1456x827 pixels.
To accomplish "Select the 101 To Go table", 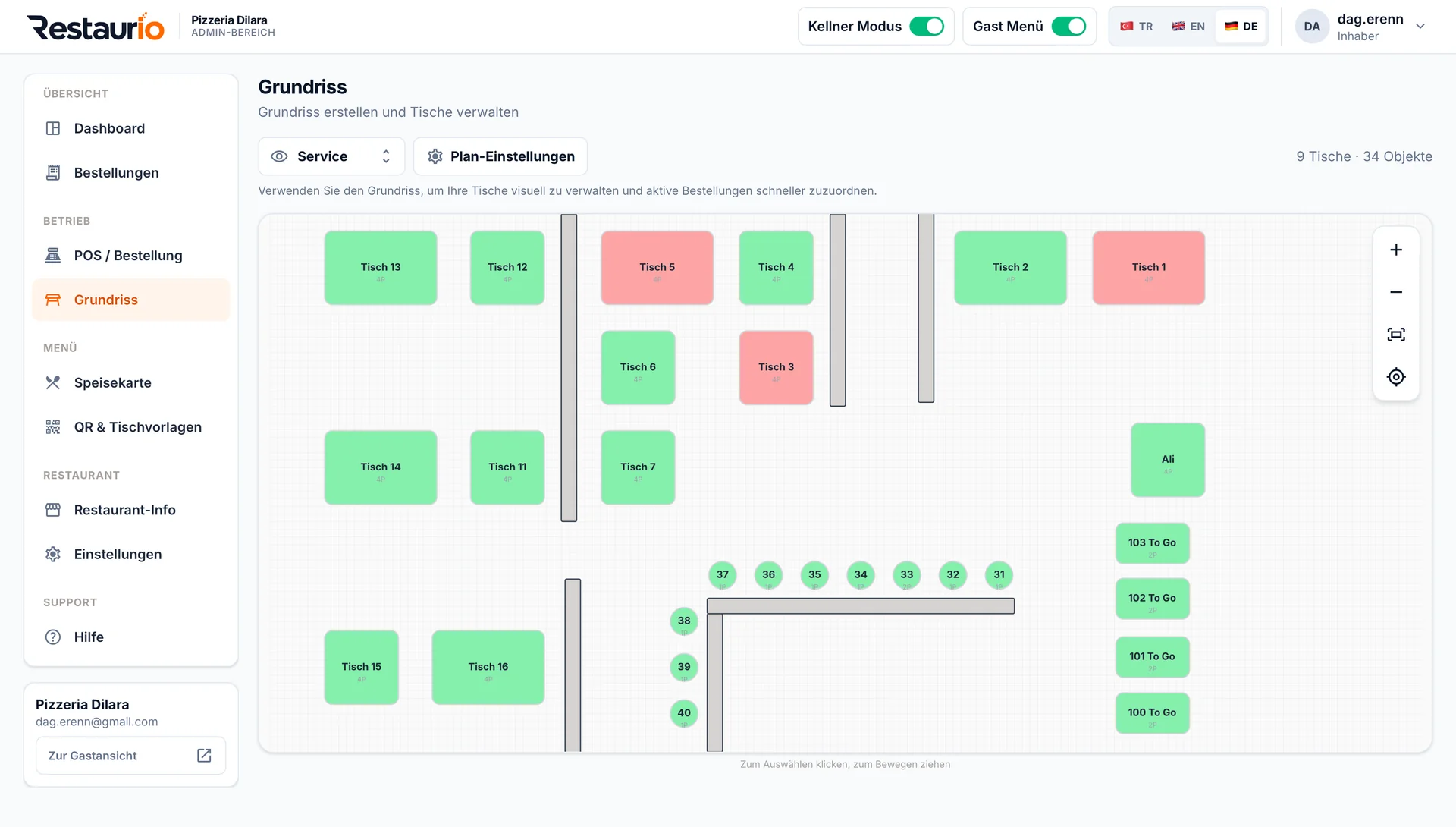I will [x=1152, y=658].
